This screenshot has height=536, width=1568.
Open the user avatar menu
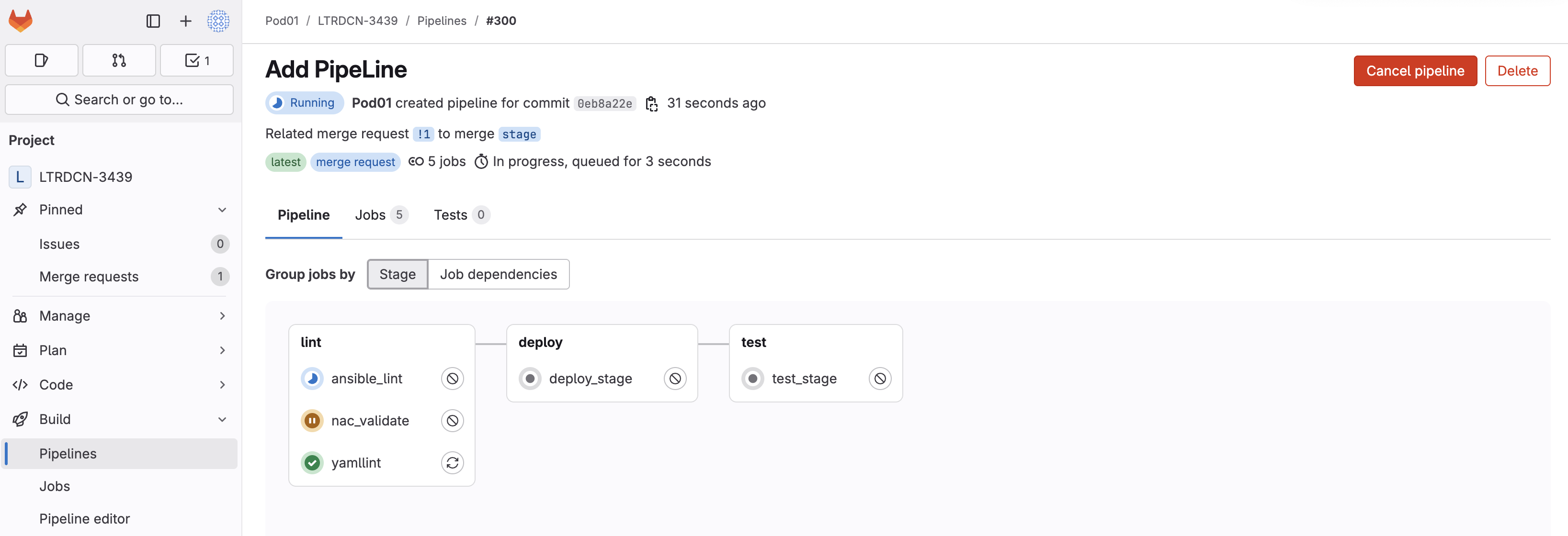(218, 21)
